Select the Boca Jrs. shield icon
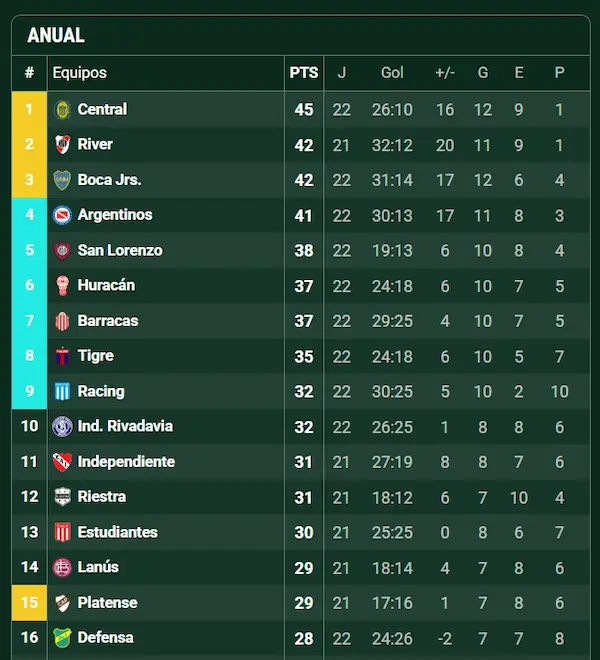Image resolution: width=600 pixels, height=660 pixels. coord(62,180)
